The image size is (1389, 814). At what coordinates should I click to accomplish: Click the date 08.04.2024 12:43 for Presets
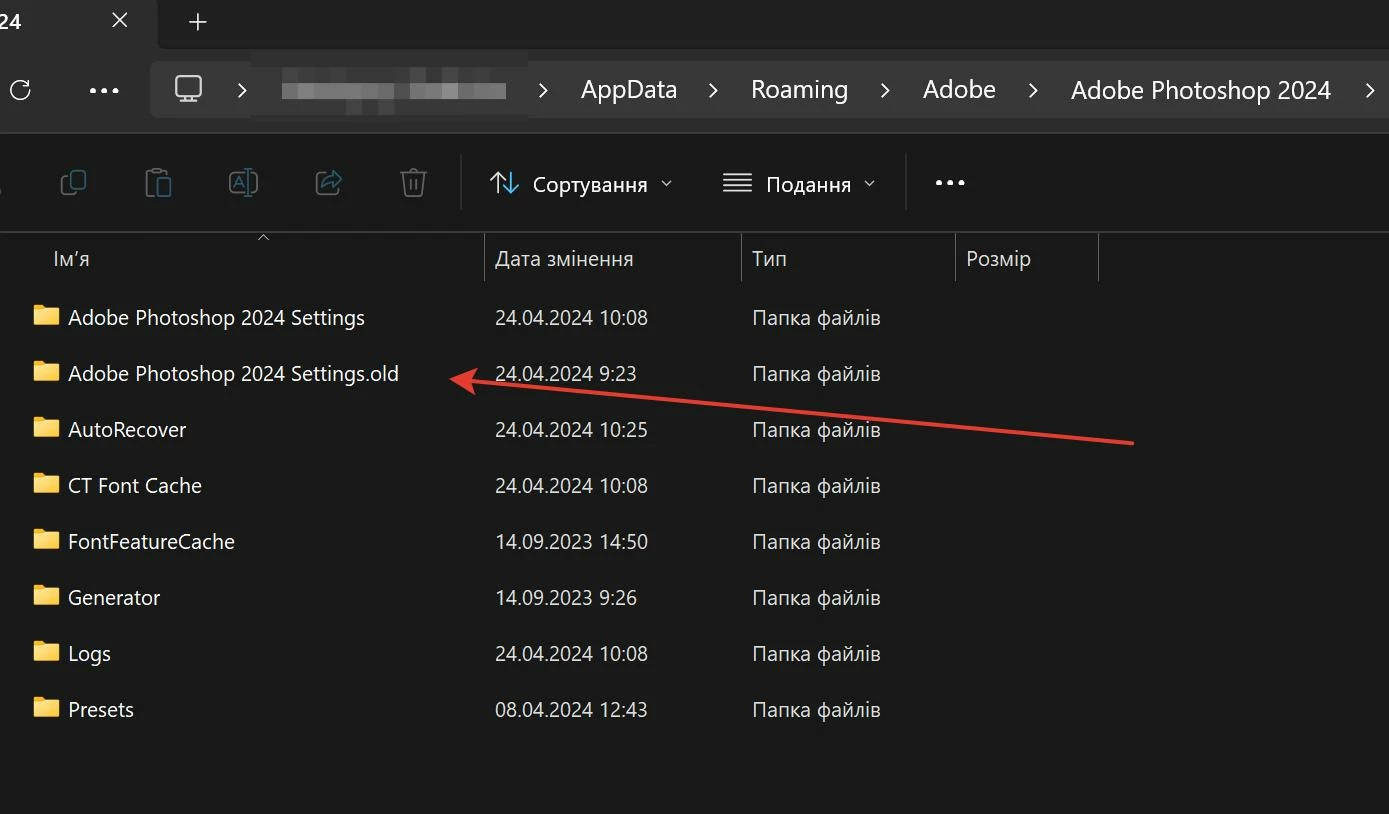(571, 710)
